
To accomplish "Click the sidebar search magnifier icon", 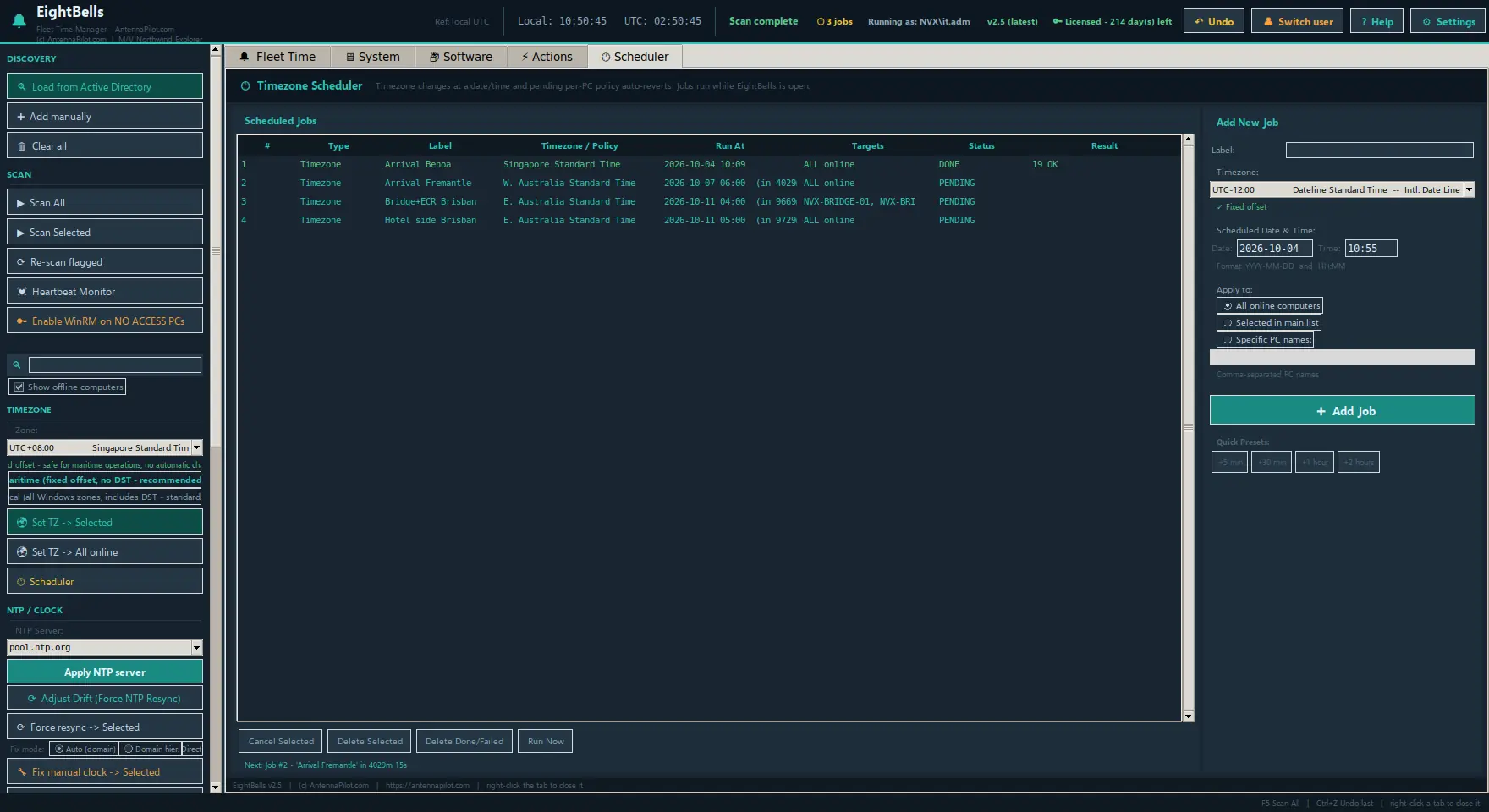I will click(x=16, y=365).
